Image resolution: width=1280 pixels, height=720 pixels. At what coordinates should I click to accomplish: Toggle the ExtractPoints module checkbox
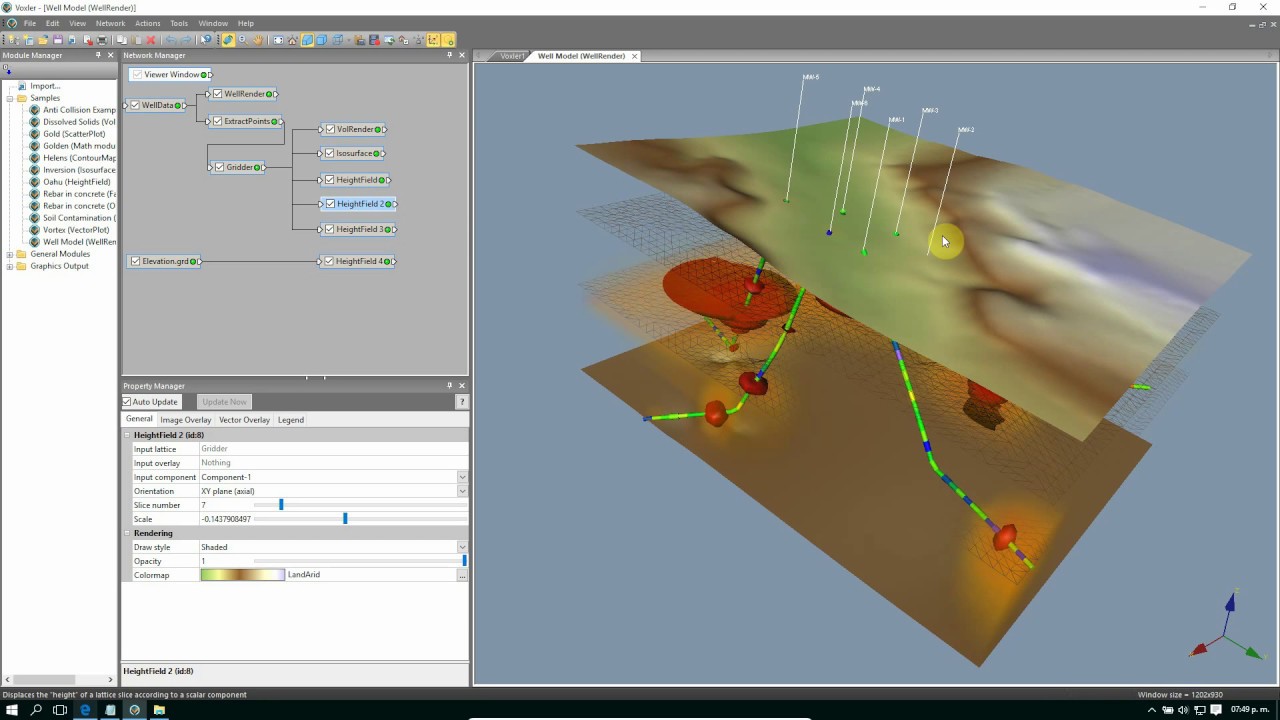217,121
